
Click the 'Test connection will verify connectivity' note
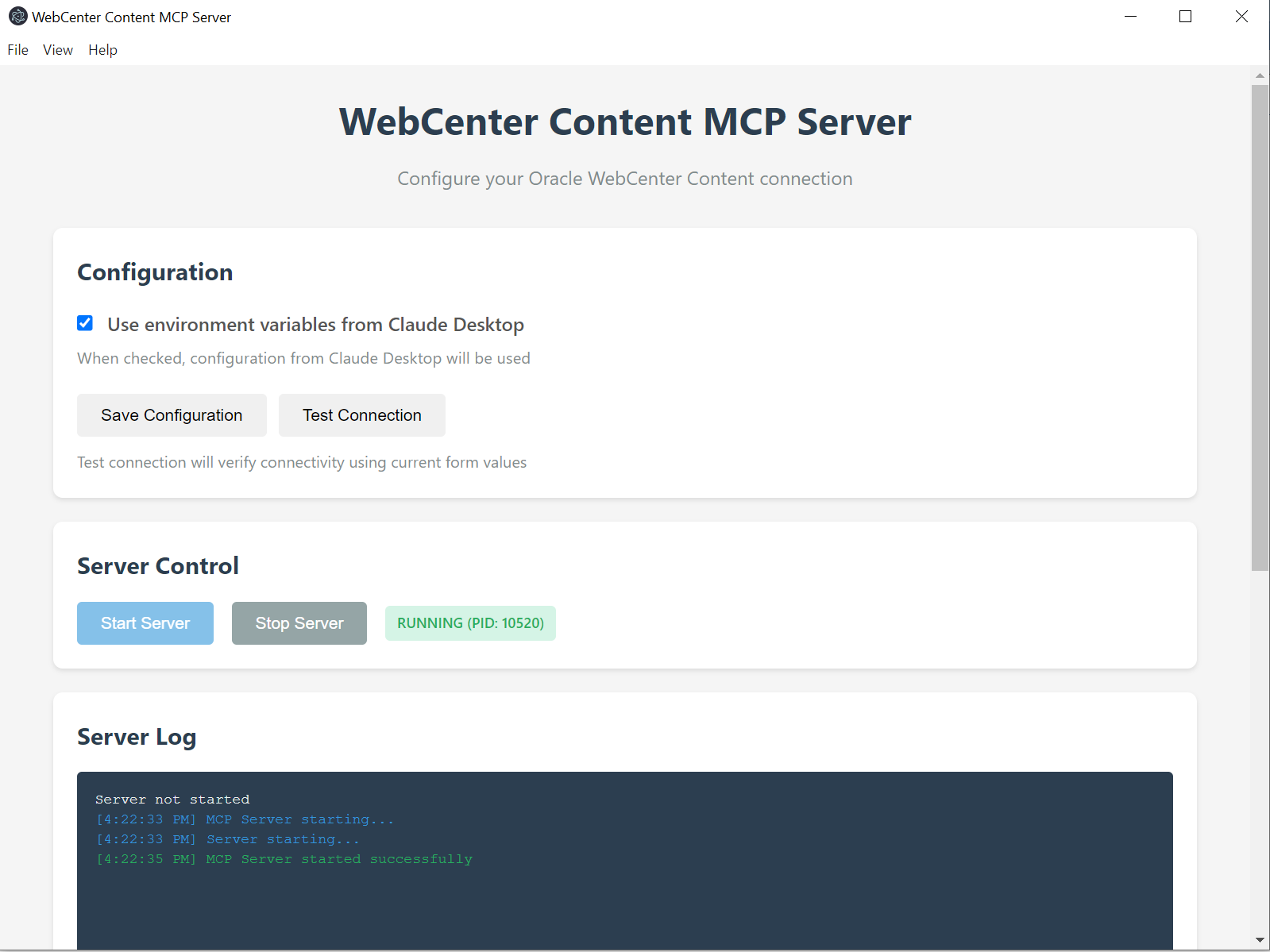[x=302, y=462]
